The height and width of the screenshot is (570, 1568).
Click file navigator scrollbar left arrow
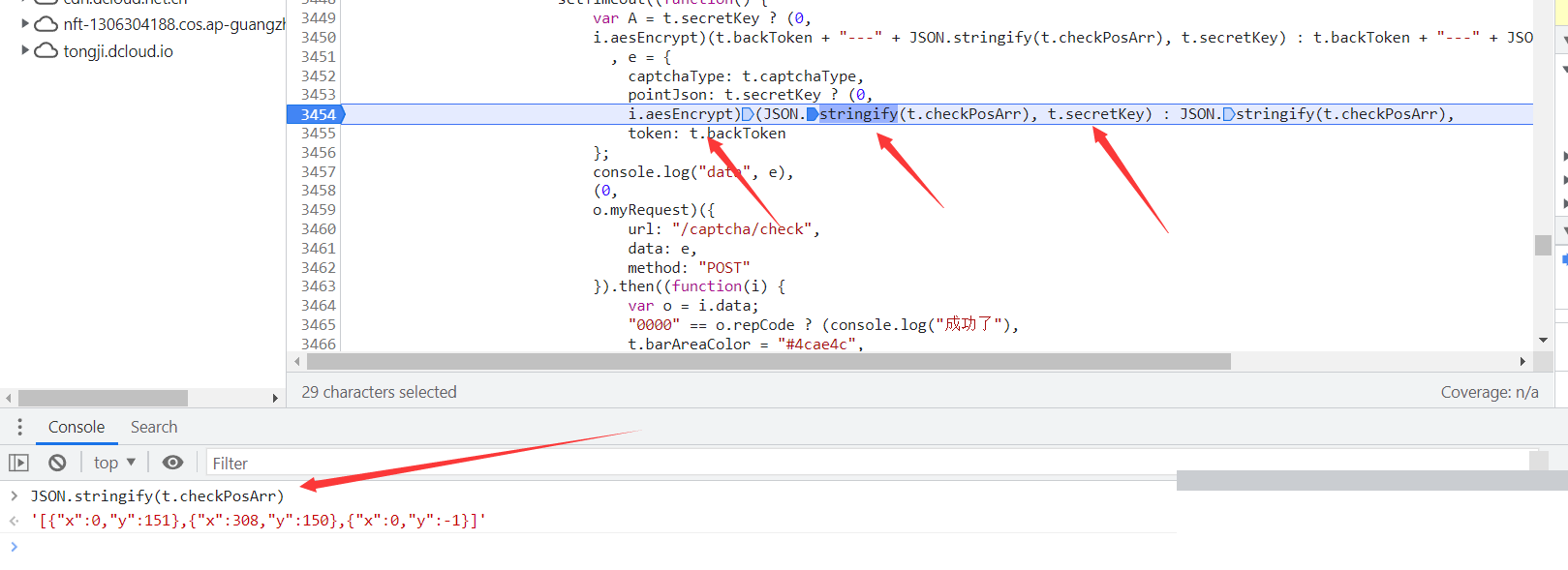[x=9, y=398]
